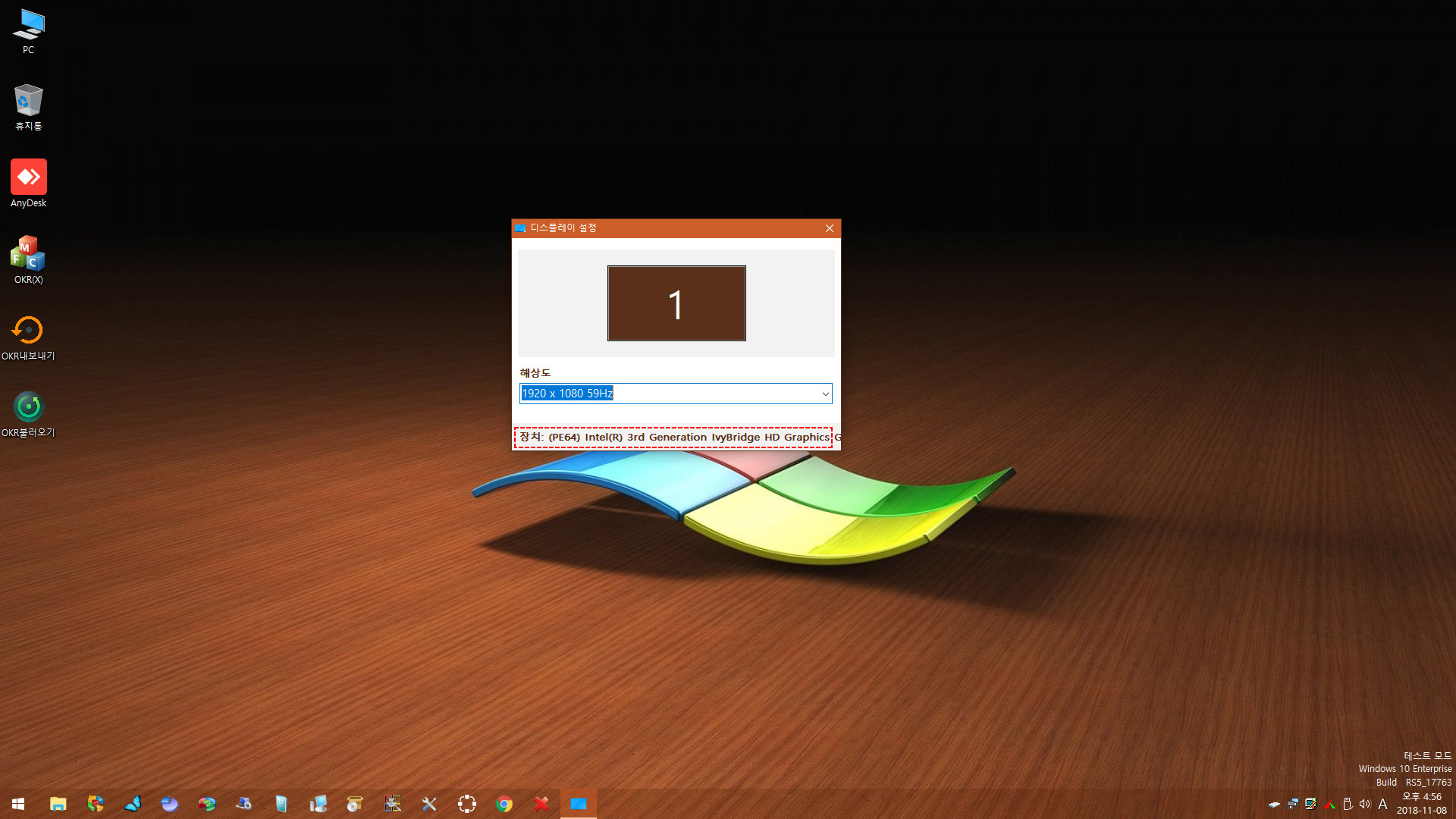
Task: Click the red X taskbar icon
Action: (541, 804)
